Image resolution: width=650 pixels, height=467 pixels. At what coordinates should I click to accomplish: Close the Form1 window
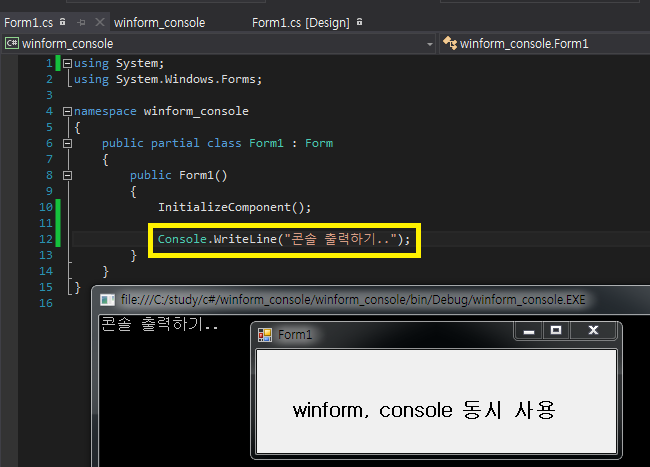(x=593, y=331)
